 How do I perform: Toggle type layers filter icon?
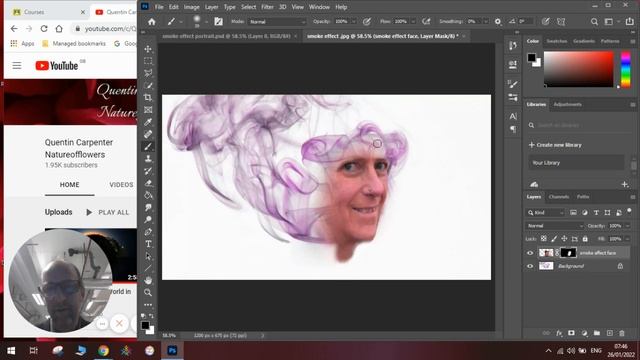(596, 213)
